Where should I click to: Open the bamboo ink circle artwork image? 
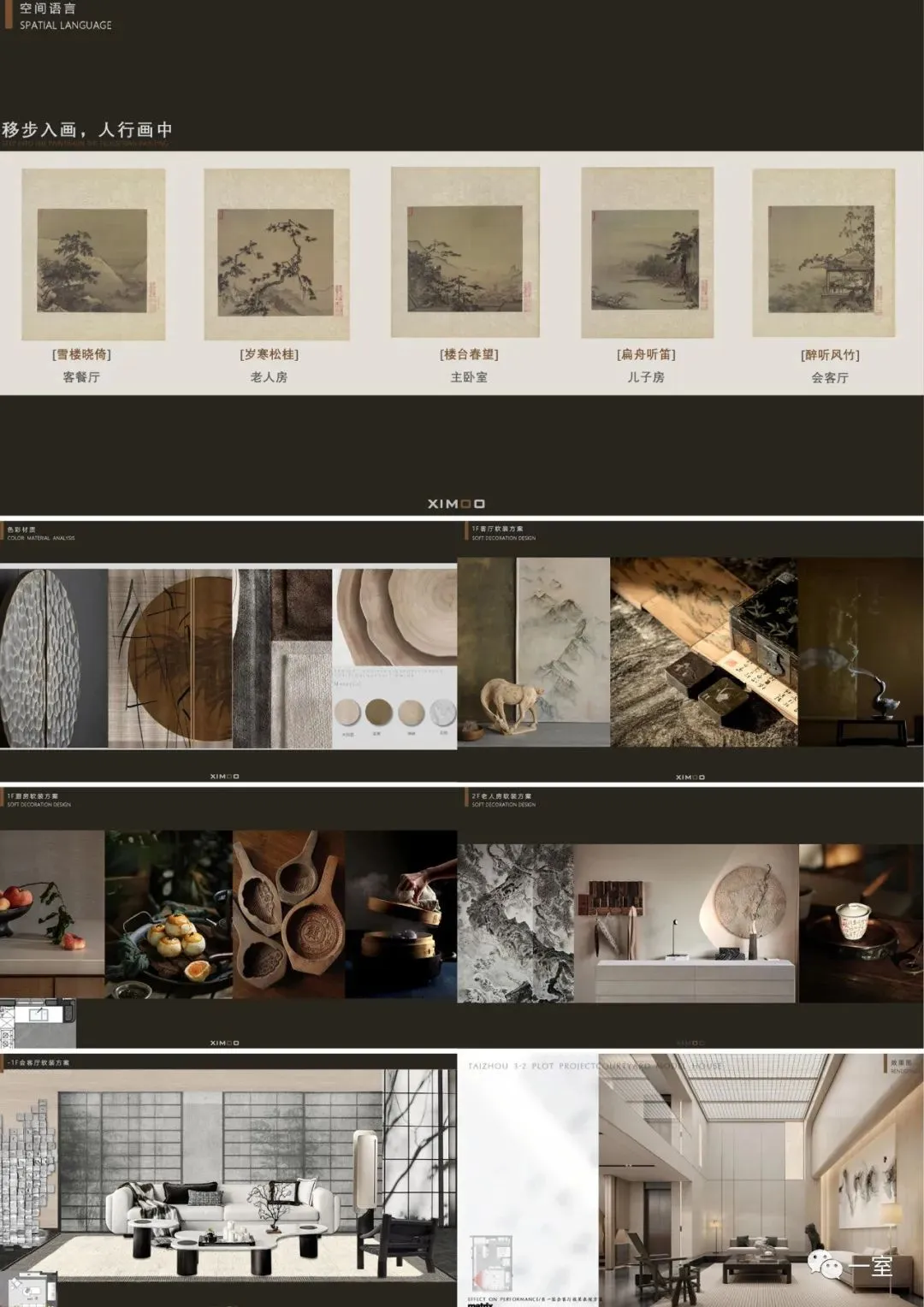(x=170, y=658)
